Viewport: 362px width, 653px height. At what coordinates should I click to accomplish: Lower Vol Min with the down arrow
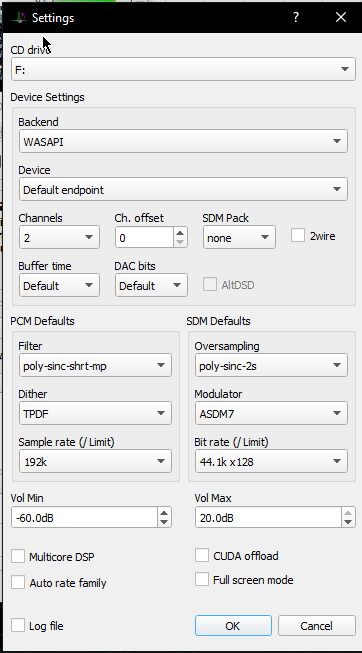click(164, 522)
